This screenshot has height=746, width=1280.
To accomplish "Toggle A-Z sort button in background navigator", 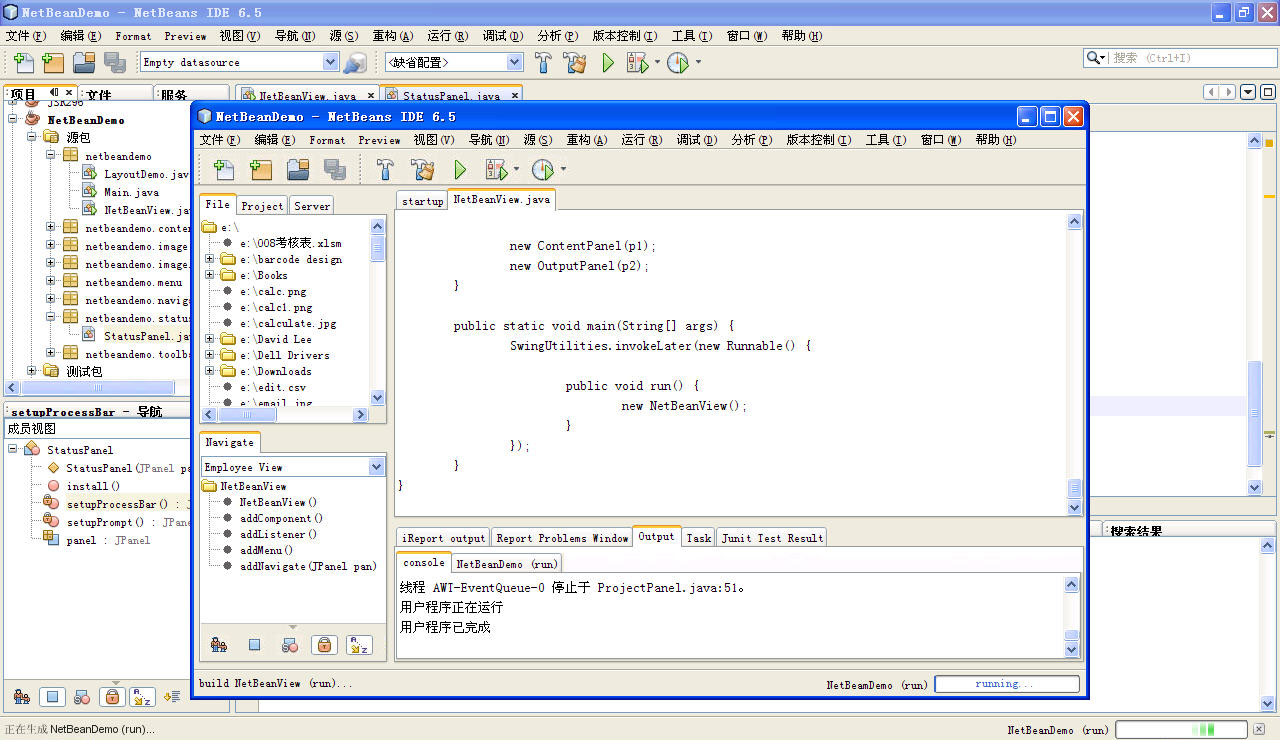I will [x=143, y=697].
